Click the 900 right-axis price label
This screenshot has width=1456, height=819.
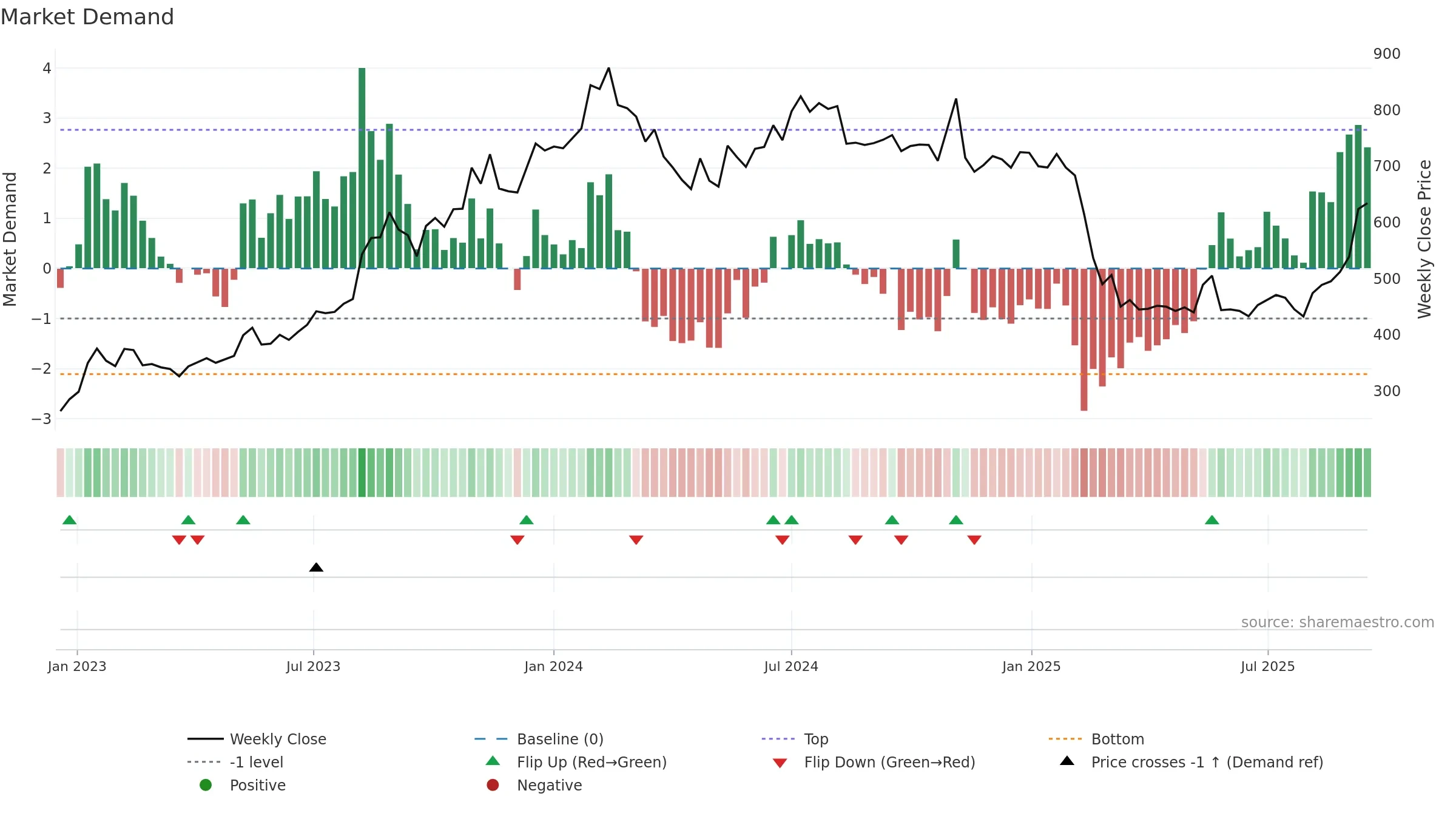pos(1387,54)
